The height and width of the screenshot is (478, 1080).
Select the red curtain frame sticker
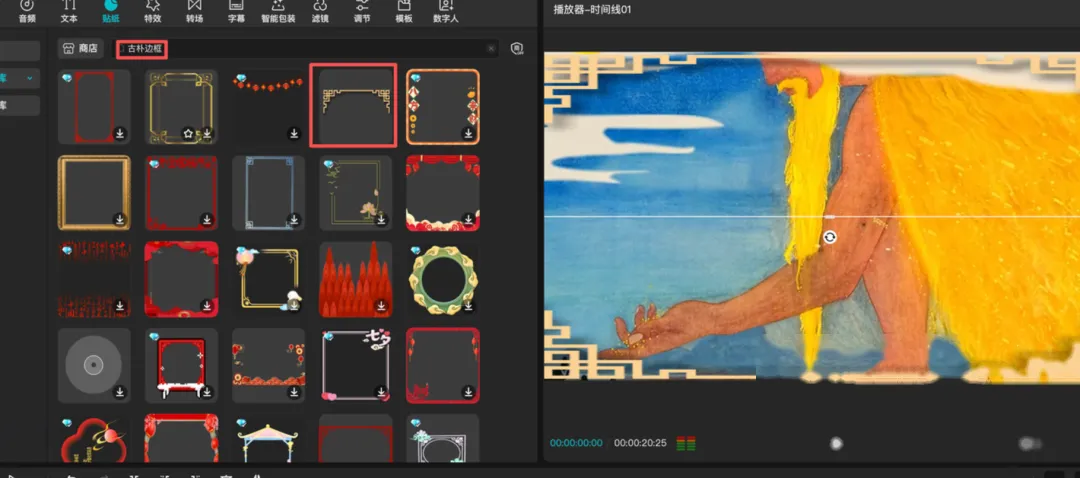coord(182,439)
